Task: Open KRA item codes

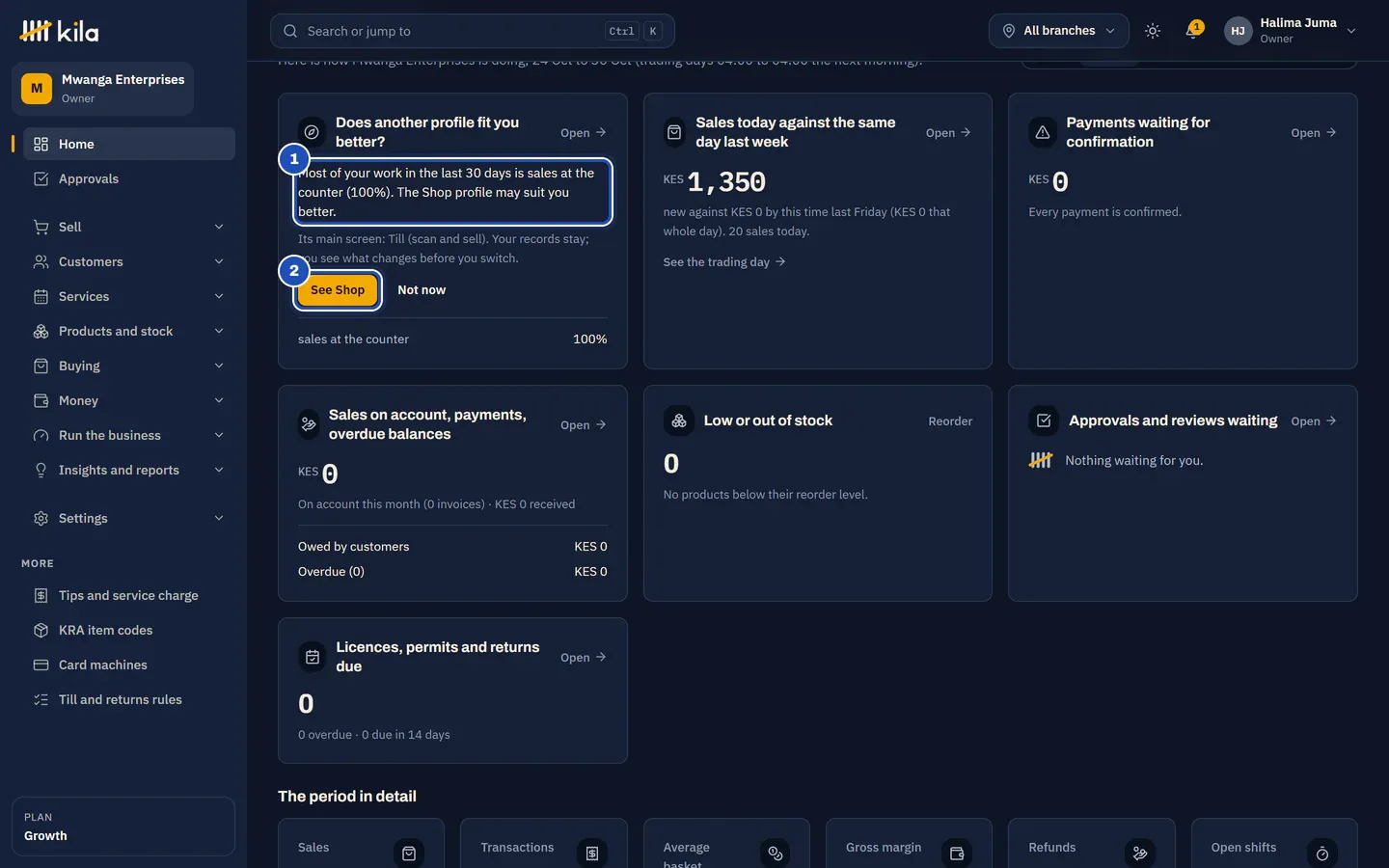Action: point(129,630)
